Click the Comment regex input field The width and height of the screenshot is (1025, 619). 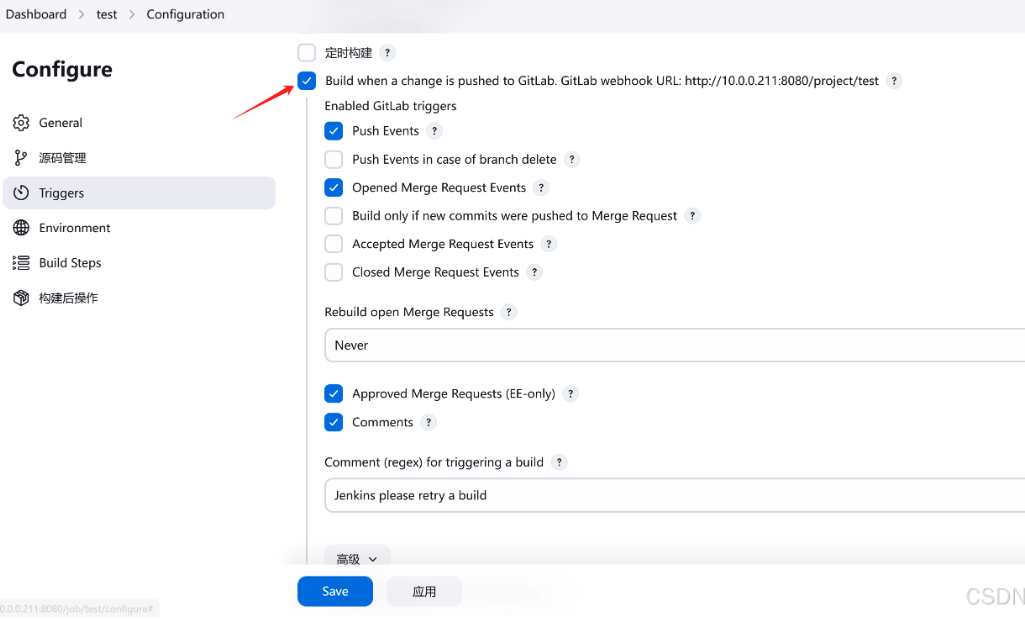coord(675,495)
